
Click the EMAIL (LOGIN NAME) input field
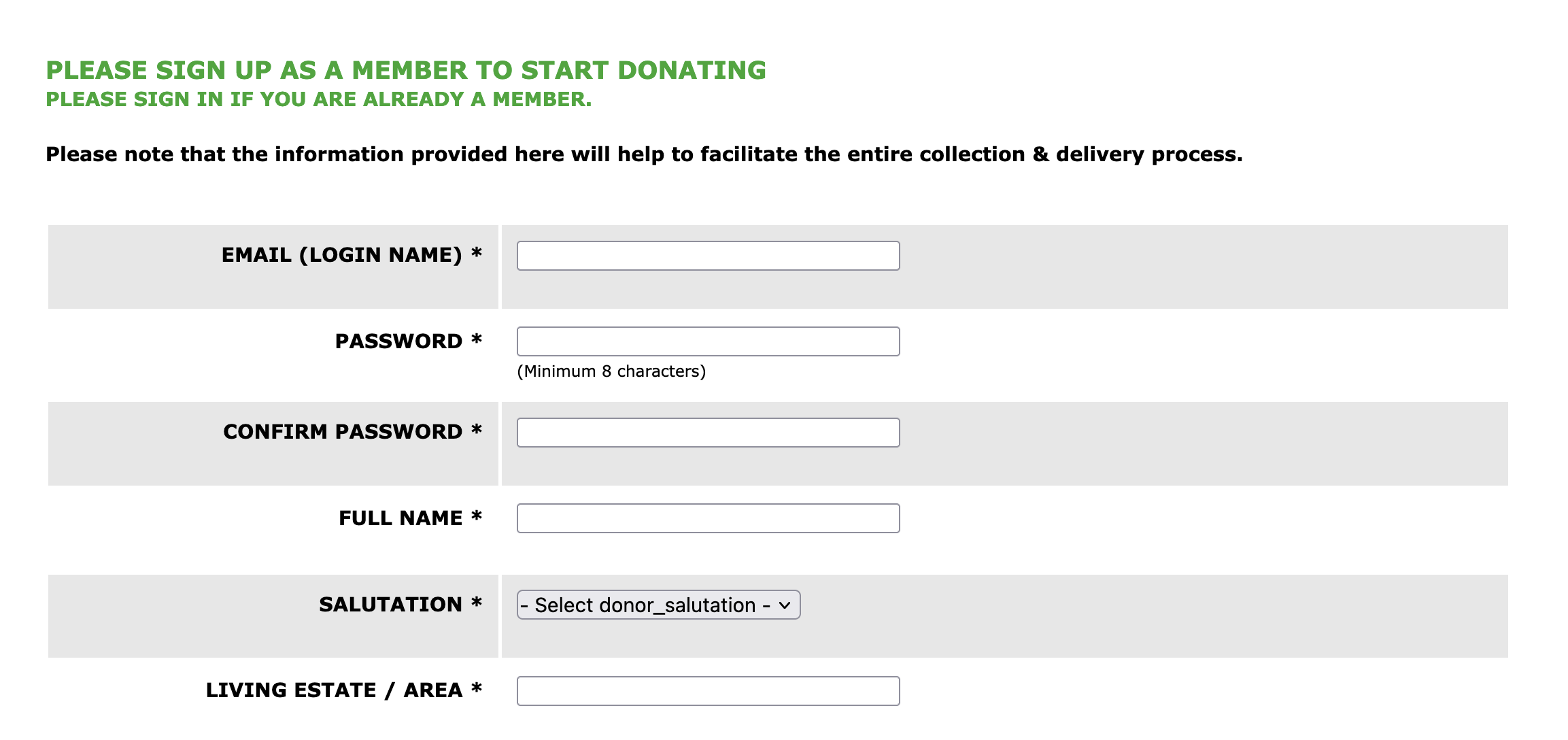click(x=708, y=256)
